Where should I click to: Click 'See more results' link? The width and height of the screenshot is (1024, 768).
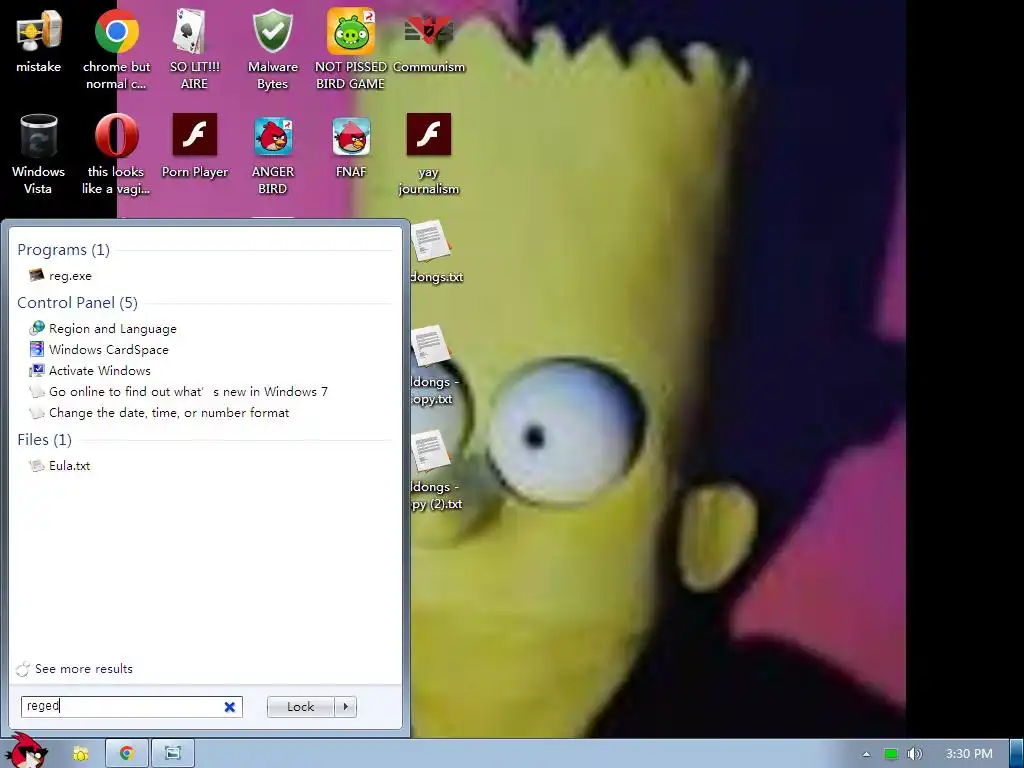click(74, 669)
